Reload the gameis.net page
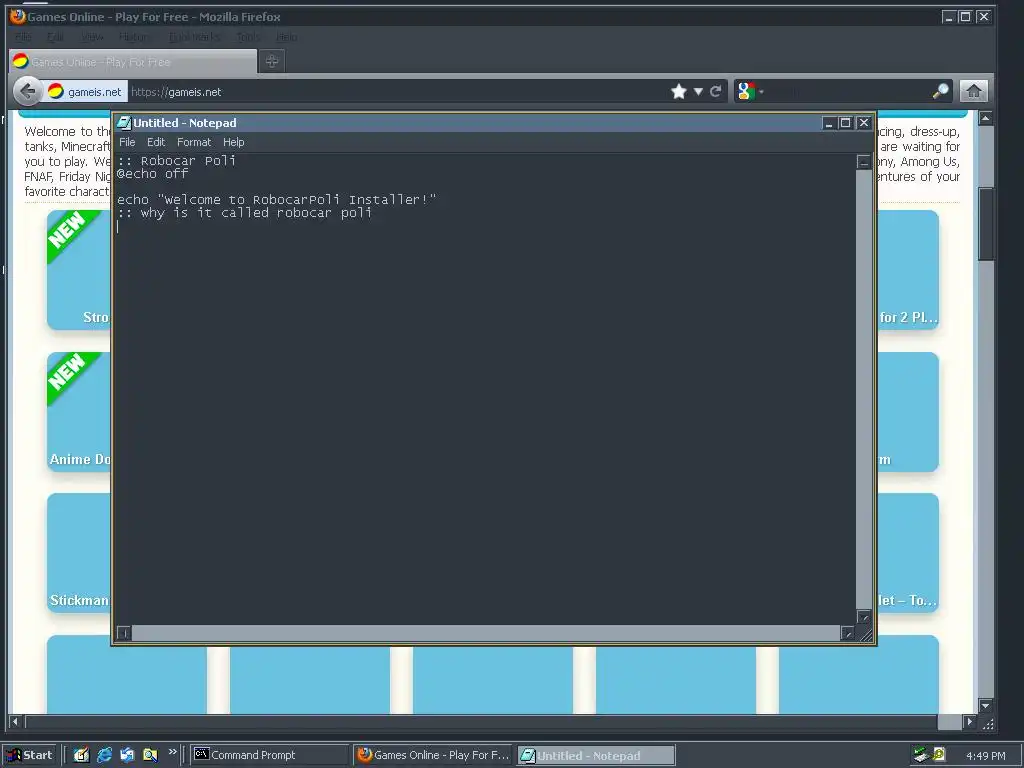This screenshot has height=768, width=1024. 716,91
